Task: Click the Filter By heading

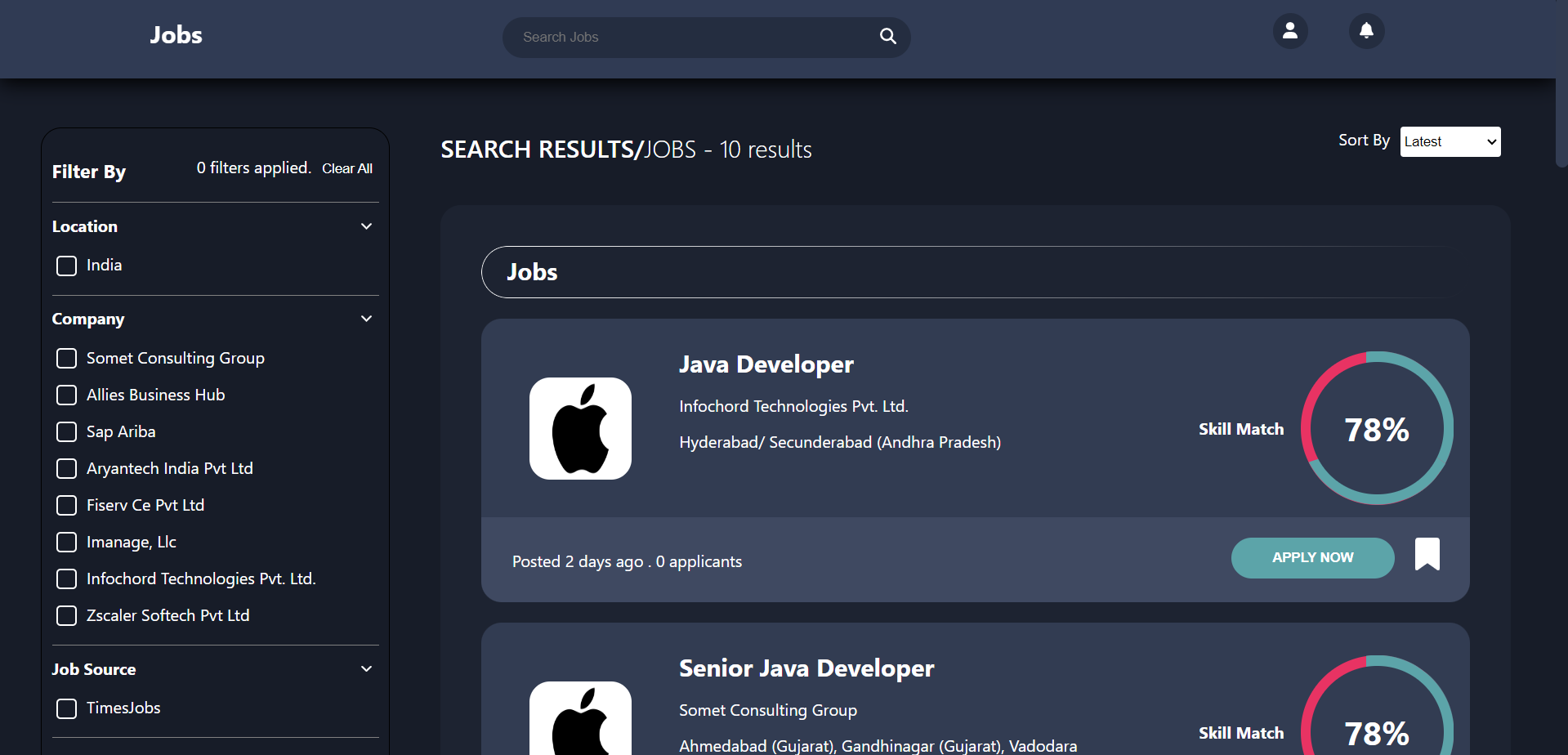Action: point(89,172)
